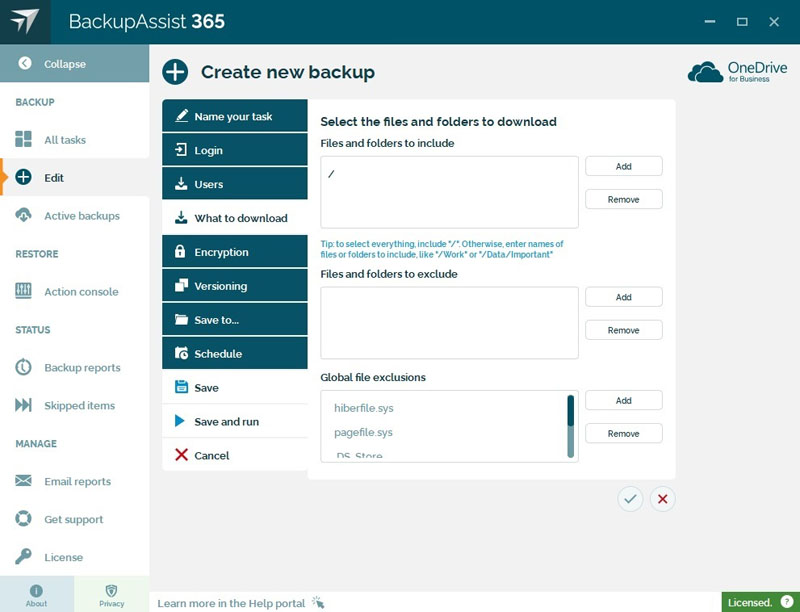800x612 pixels.
Task: Open the All tasks menu item
Action: [74, 139]
